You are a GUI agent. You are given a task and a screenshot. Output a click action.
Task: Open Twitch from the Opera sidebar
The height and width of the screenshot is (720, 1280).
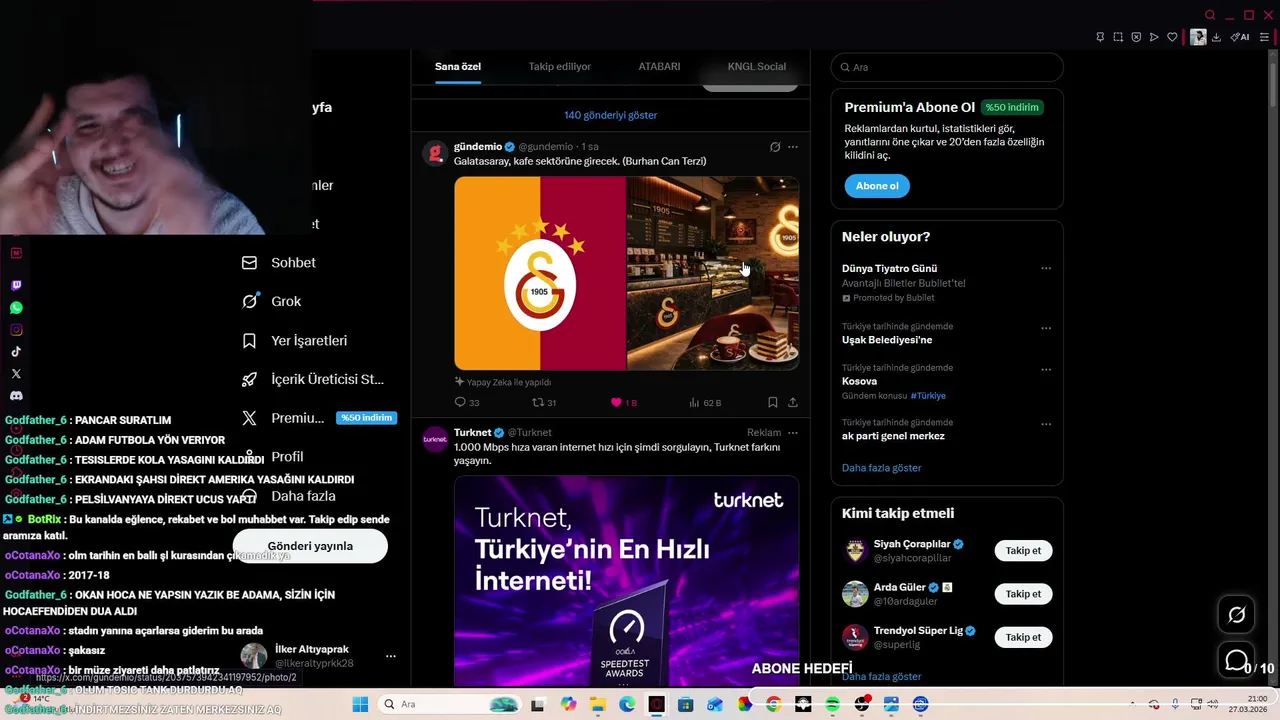pyautogui.click(x=16, y=286)
